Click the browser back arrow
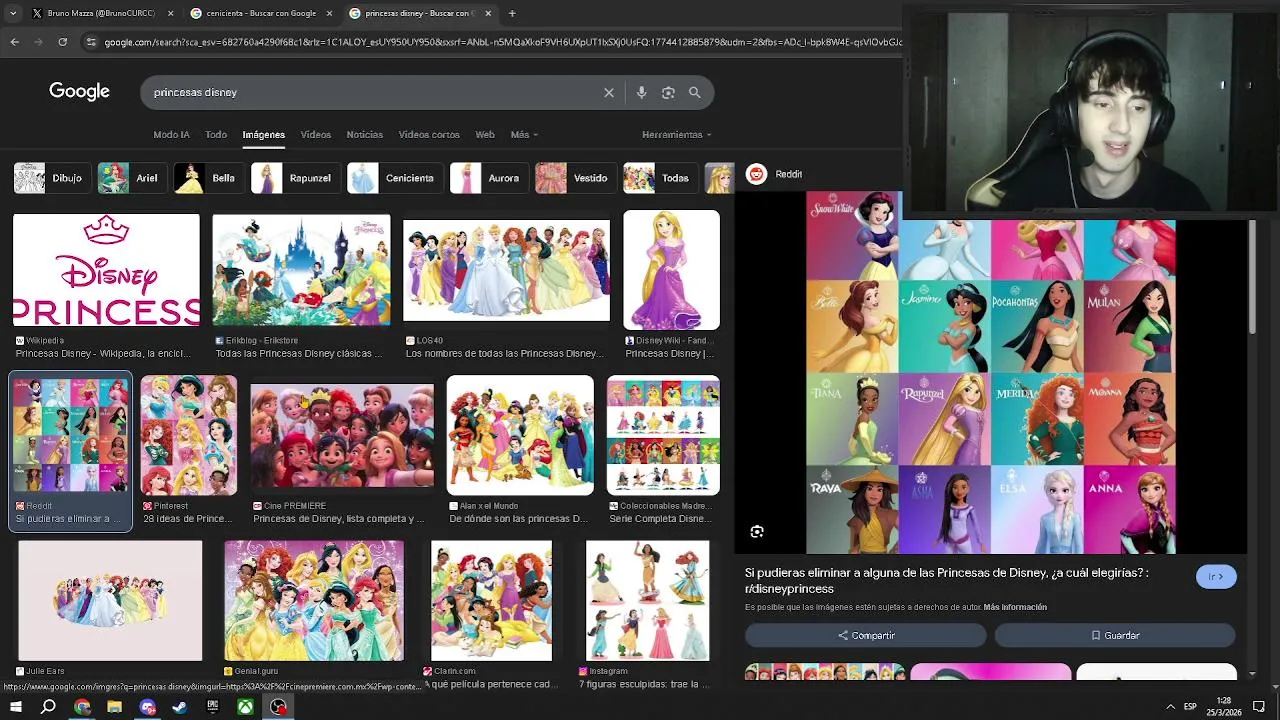 [15, 42]
